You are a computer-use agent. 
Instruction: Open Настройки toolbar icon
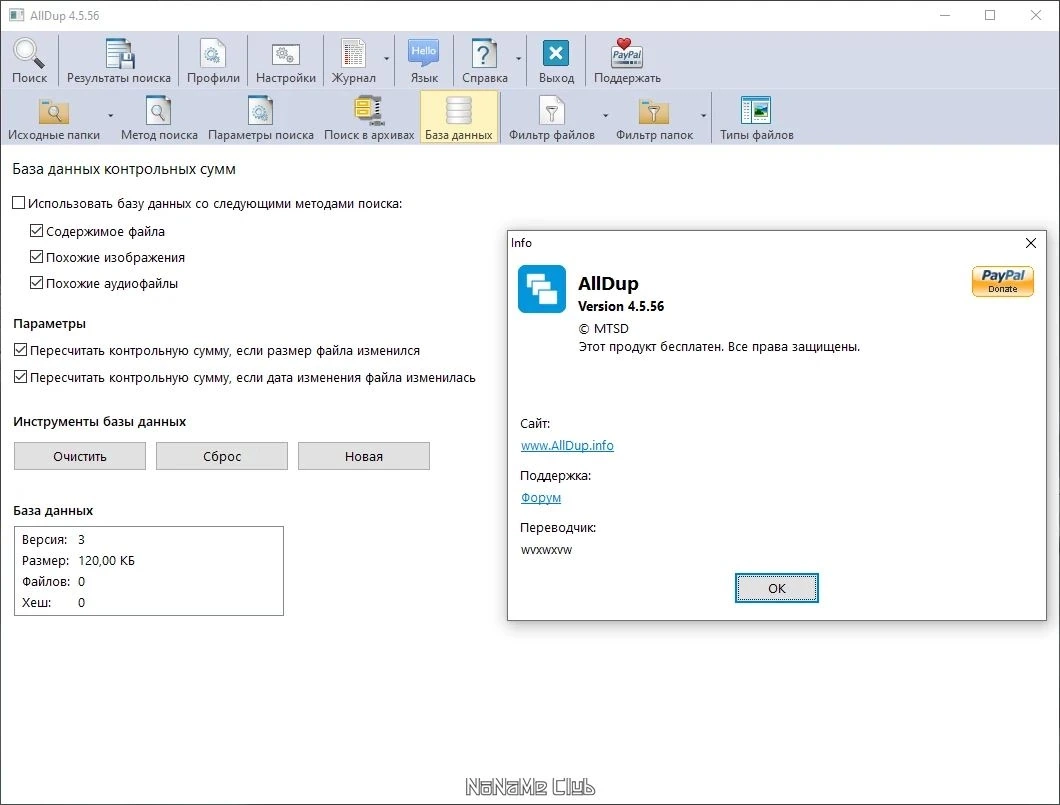[x=286, y=53]
